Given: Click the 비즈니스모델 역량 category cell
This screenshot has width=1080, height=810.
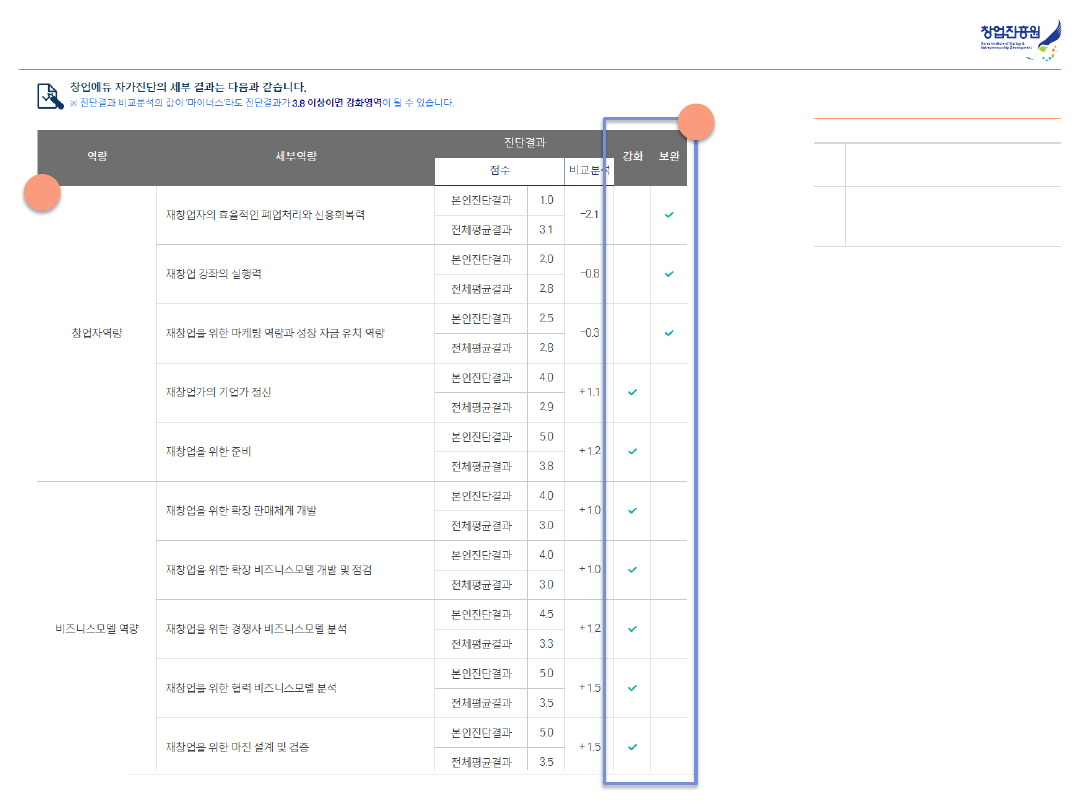Looking at the screenshot, I should point(97,629).
